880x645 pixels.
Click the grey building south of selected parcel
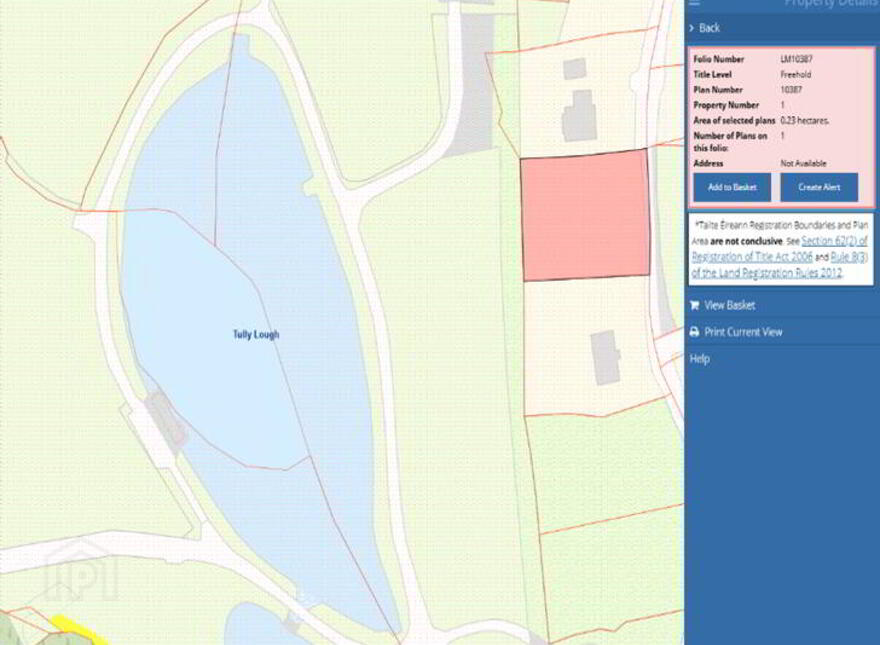(x=605, y=358)
